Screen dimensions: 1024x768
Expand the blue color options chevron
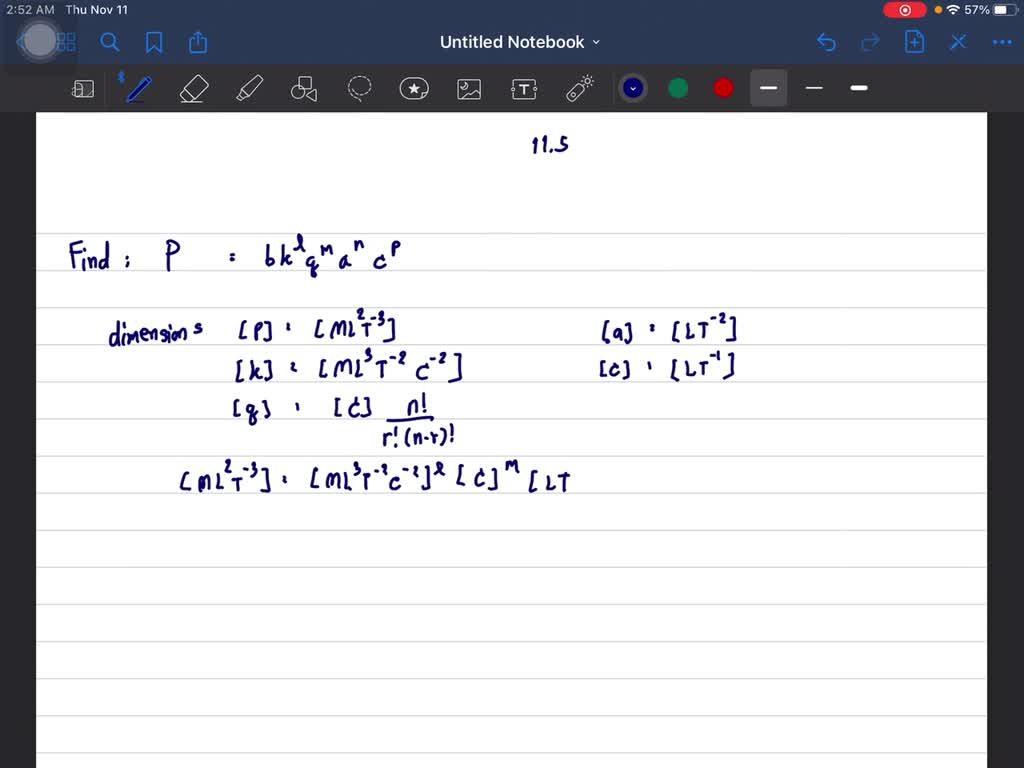632,88
